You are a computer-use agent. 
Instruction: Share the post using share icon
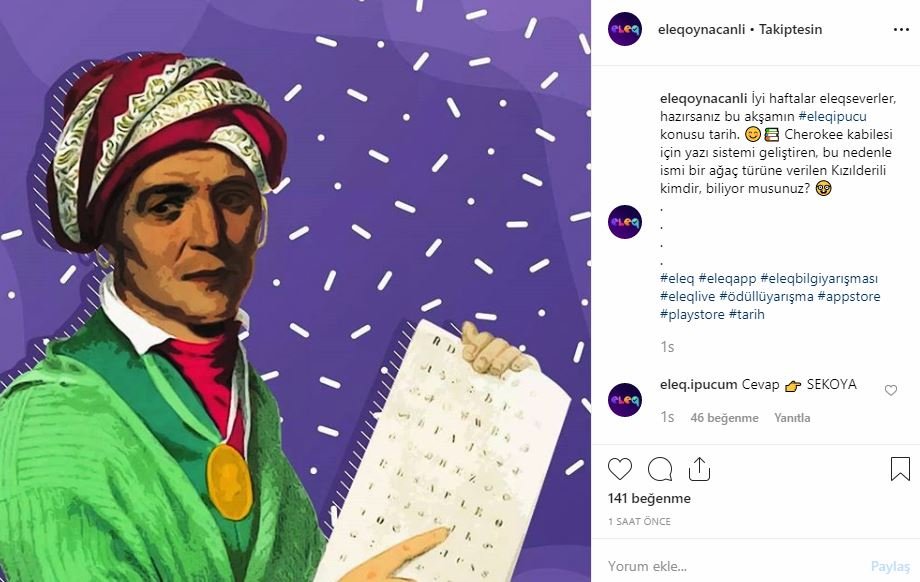point(699,469)
